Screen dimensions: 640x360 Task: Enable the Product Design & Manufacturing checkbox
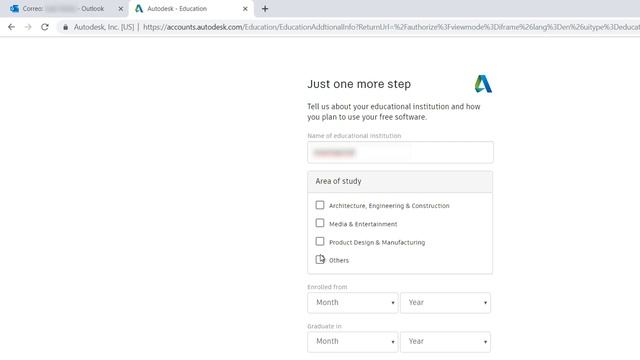(320, 242)
